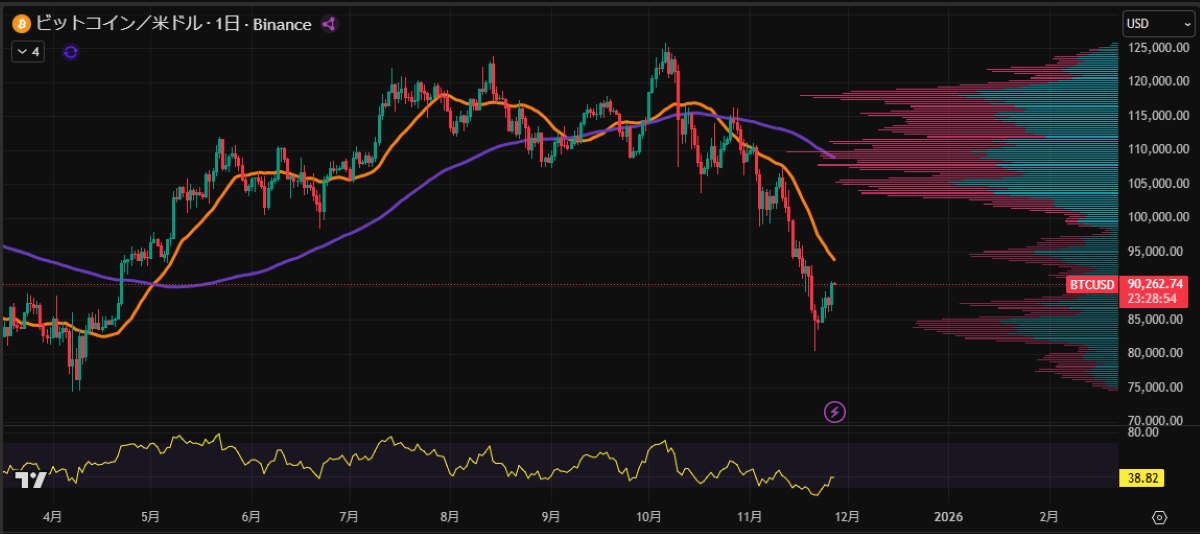
Task: Click the 5月 date on time axis
Action: click(150, 517)
